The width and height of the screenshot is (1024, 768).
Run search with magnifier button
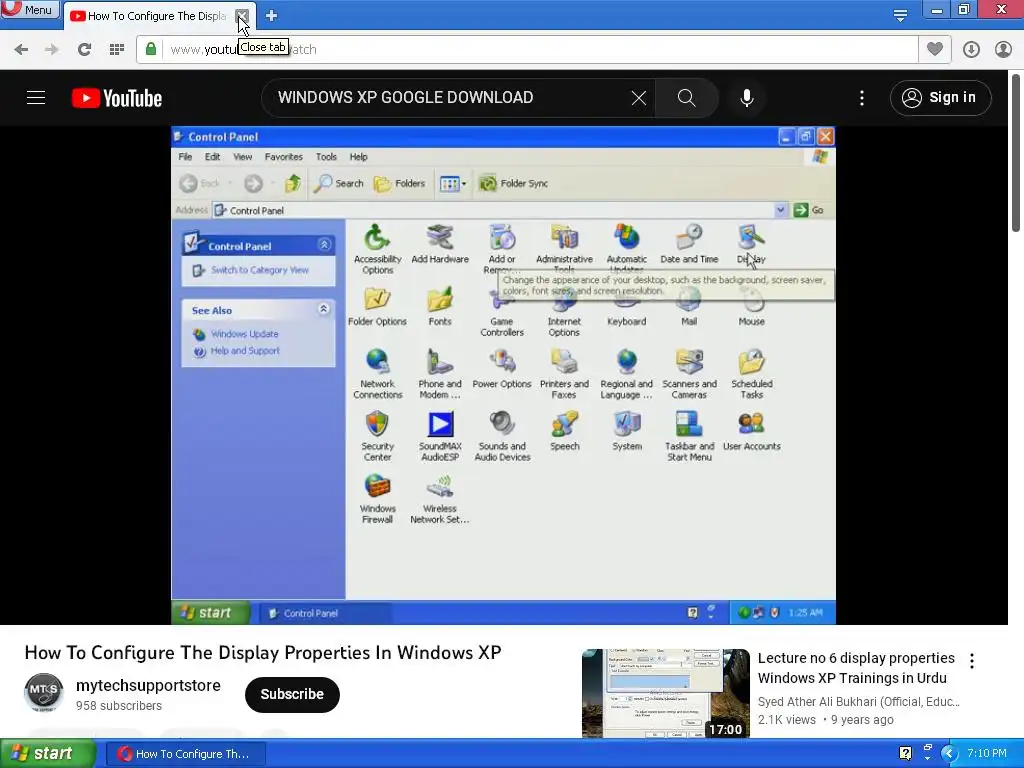(x=686, y=98)
